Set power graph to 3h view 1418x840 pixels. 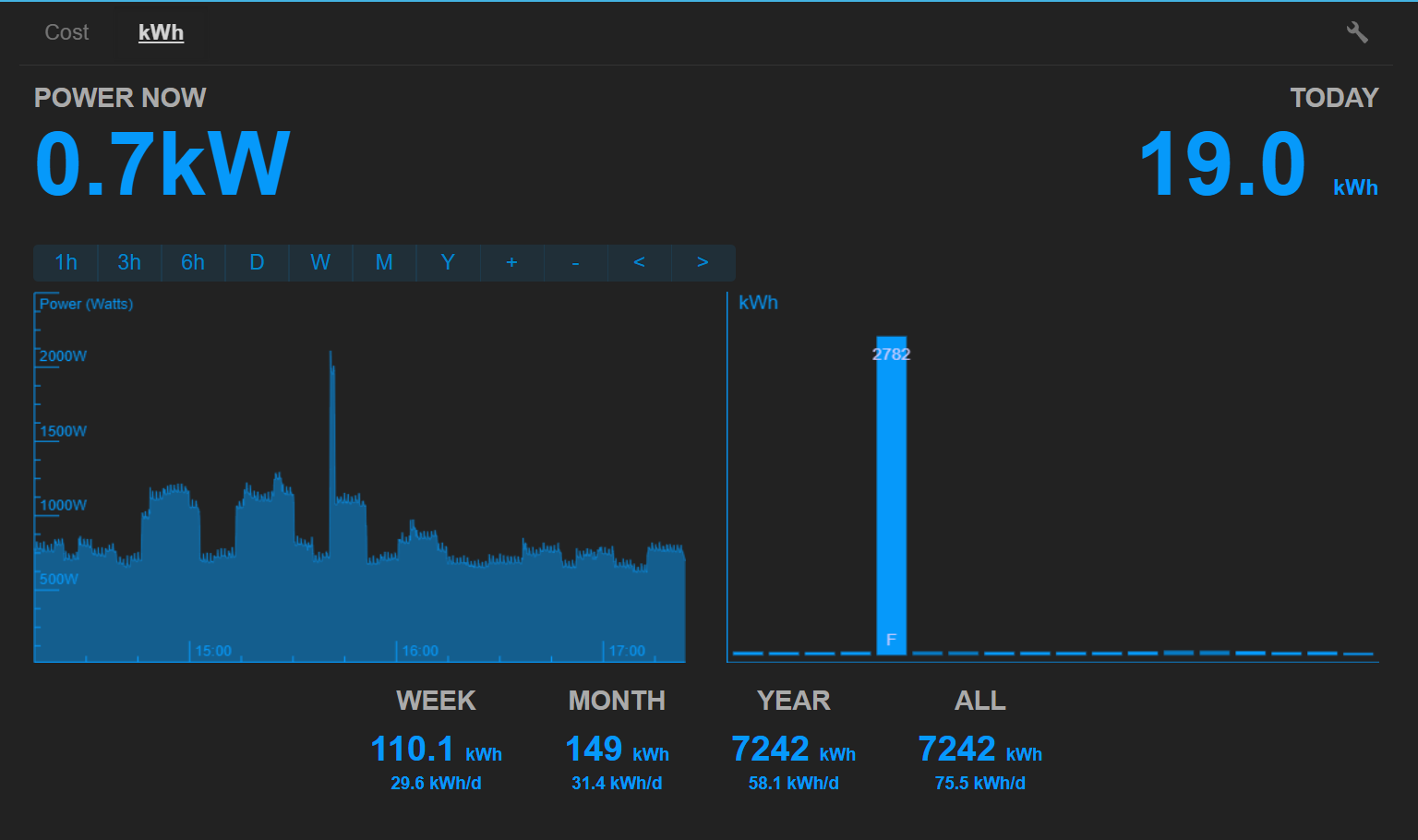[129, 262]
